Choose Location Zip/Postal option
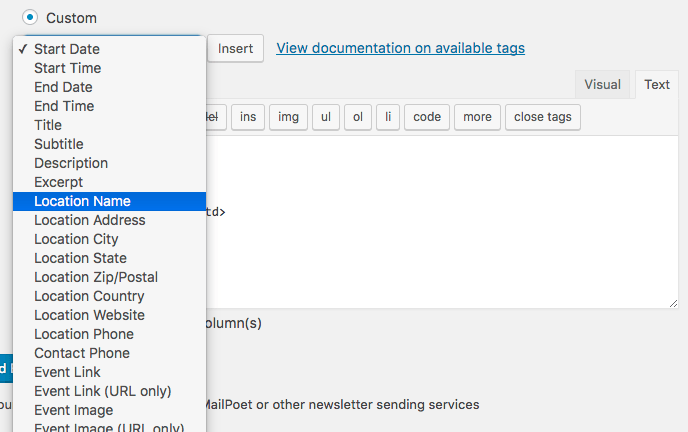 pos(109,277)
